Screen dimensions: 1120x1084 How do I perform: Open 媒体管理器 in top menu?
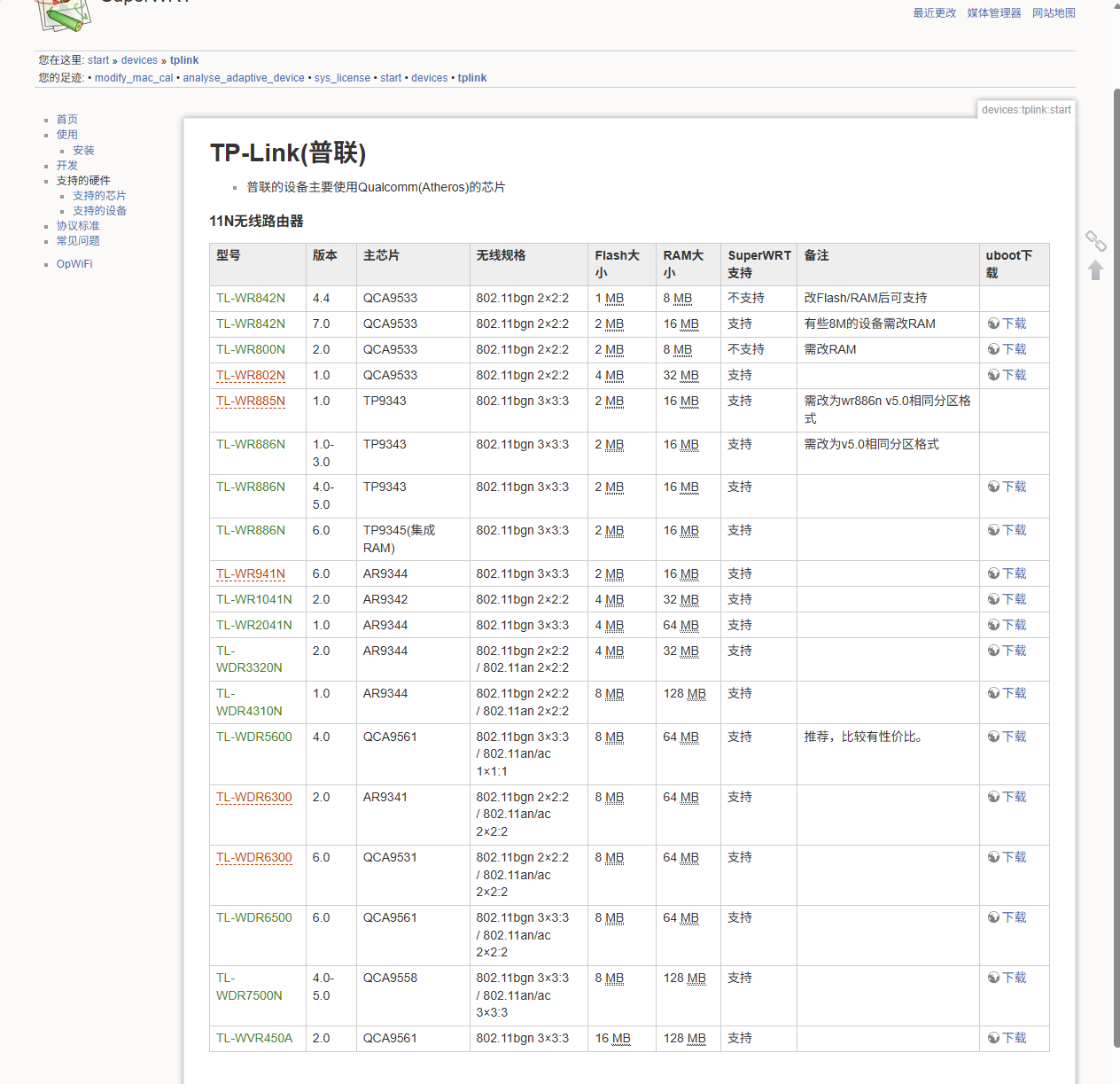click(x=994, y=13)
